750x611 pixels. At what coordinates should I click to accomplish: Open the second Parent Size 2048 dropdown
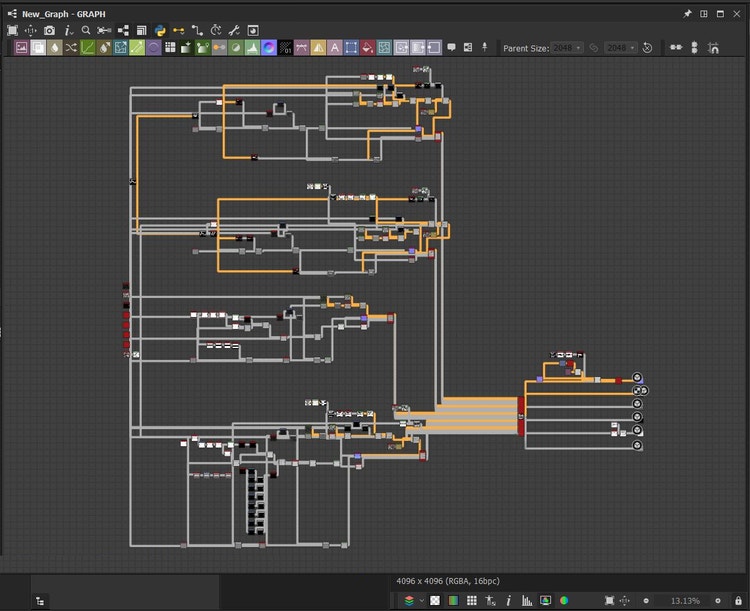click(x=620, y=48)
